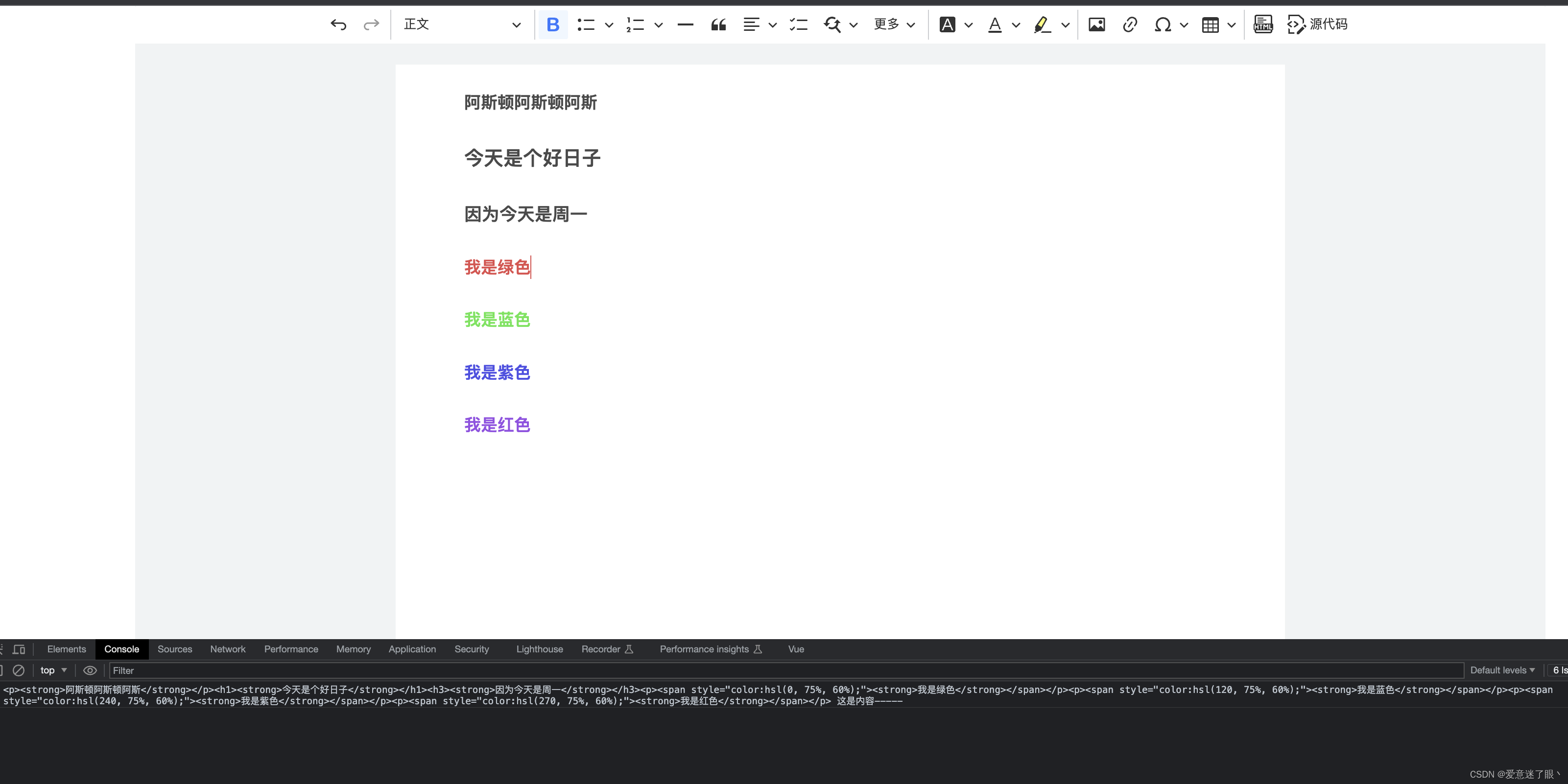Click the HTML embed icon

click(x=1263, y=24)
